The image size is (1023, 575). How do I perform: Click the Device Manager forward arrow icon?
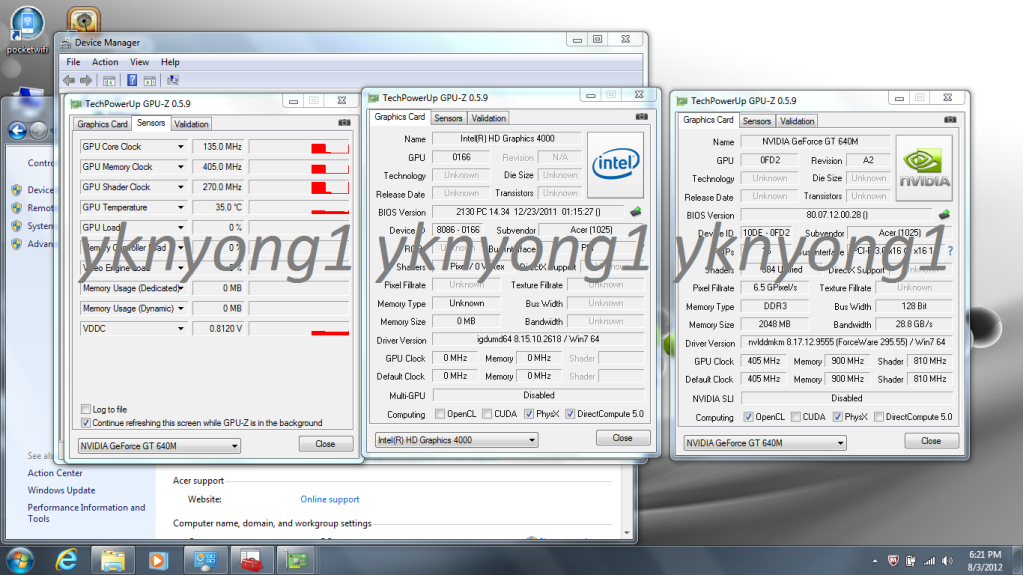click(x=85, y=80)
